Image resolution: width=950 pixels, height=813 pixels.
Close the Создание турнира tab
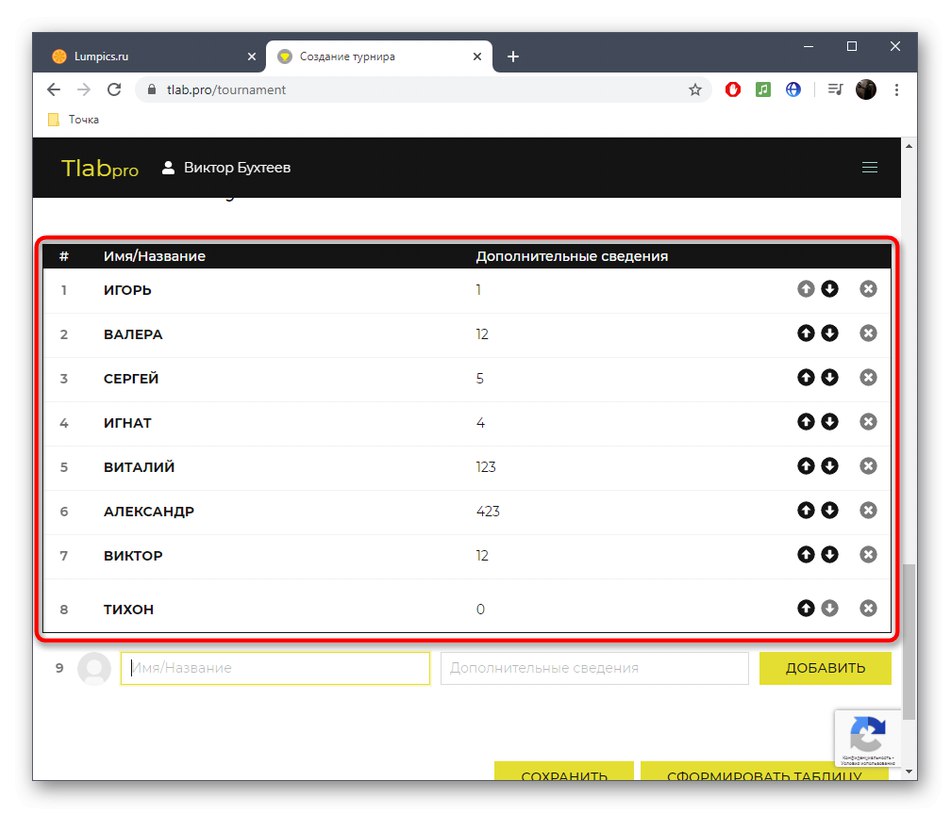pyautogui.click(x=477, y=56)
